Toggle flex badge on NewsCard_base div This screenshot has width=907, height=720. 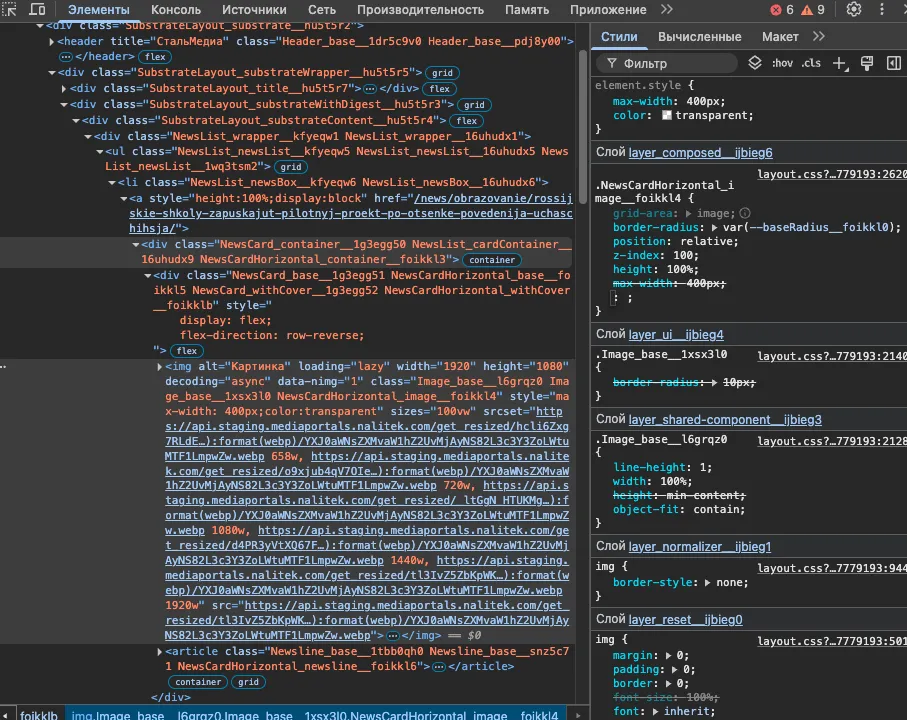[186, 351]
